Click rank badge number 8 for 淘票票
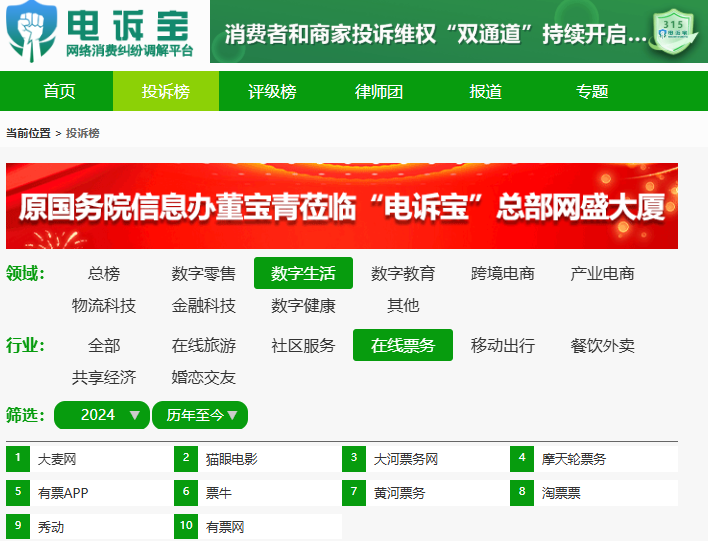This screenshot has height=541, width=708. pos(522,493)
